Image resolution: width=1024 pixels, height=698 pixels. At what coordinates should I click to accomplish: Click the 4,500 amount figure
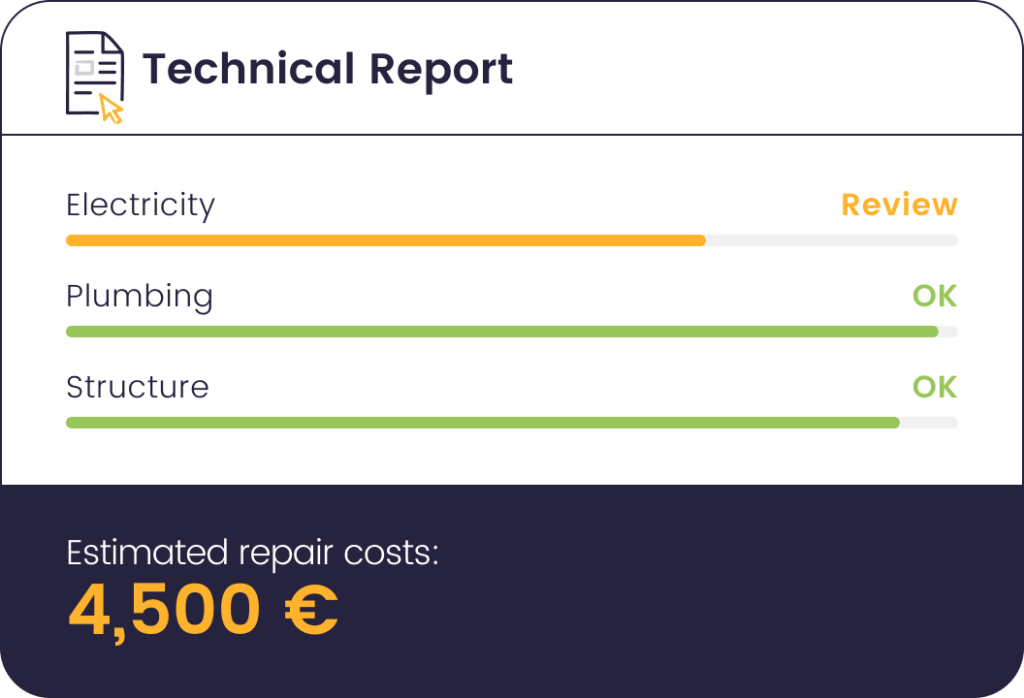tap(165, 611)
